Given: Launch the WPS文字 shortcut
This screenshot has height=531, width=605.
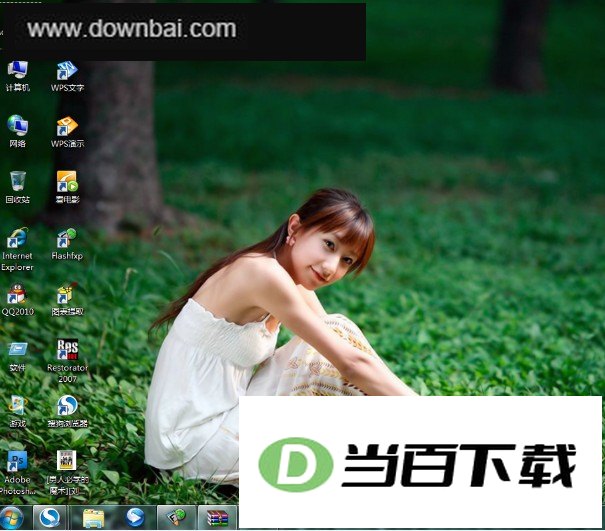Looking at the screenshot, I should click(67, 76).
